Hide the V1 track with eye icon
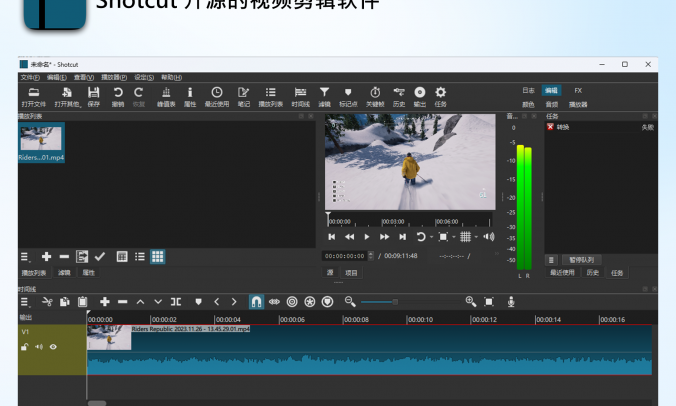The width and height of the screenshot is (676, 406). tap(53, 347)
